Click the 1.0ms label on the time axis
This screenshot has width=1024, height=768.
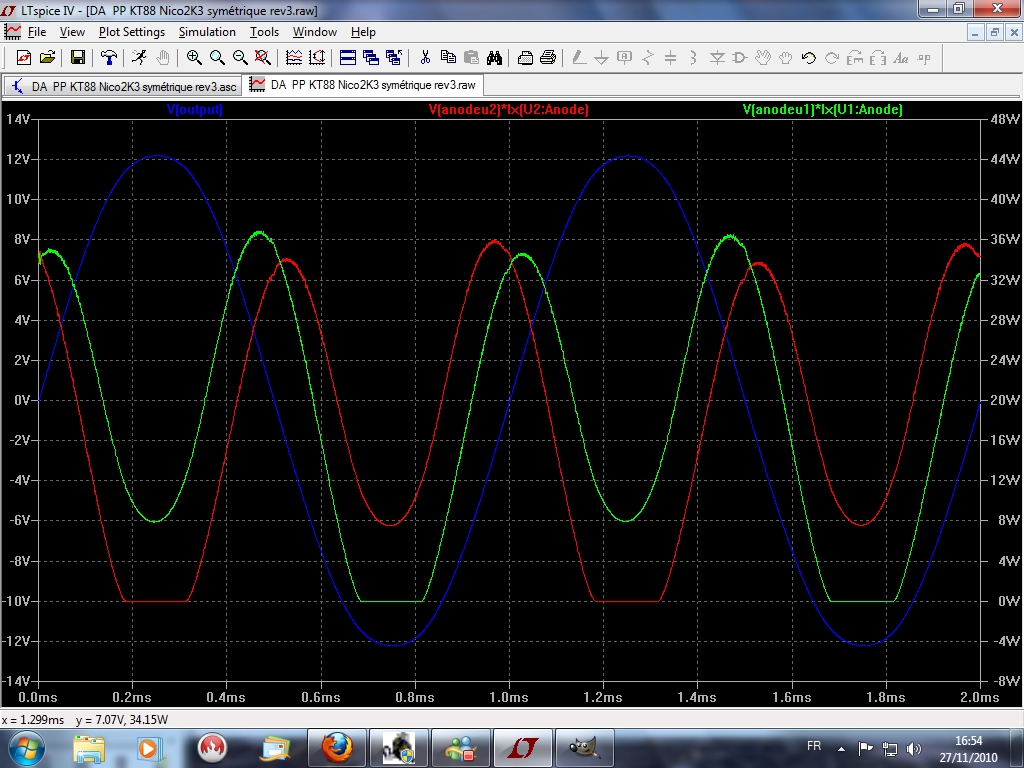[509, 697]
